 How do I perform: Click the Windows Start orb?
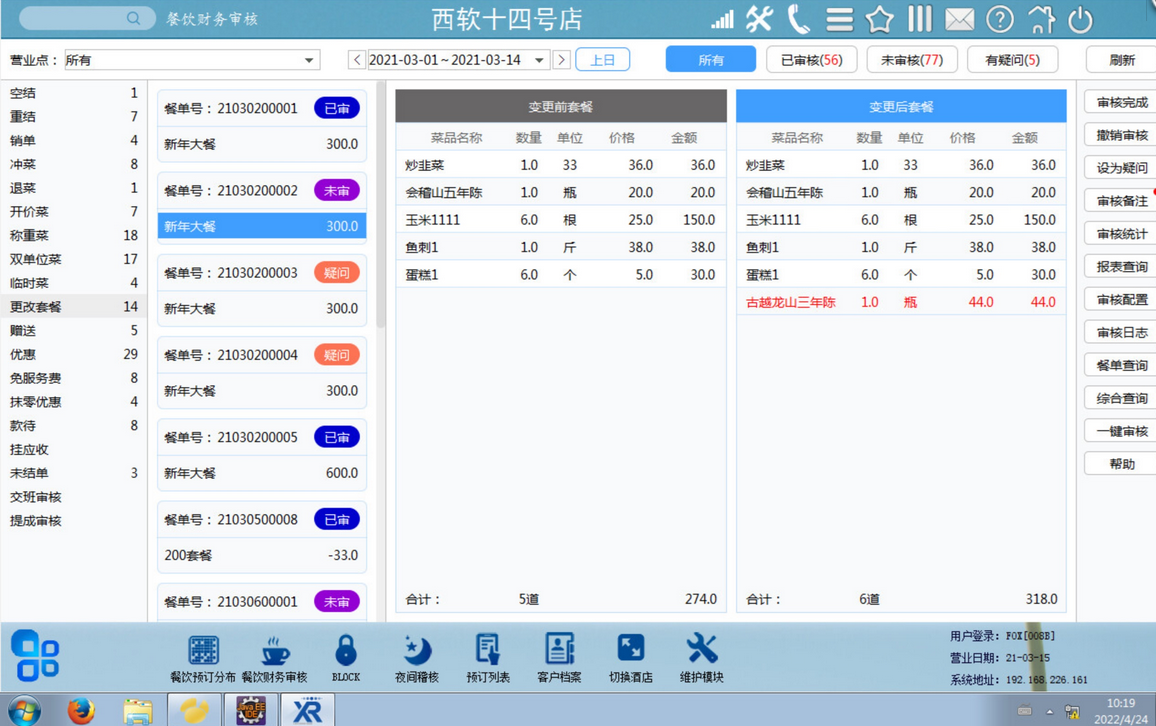24,711
